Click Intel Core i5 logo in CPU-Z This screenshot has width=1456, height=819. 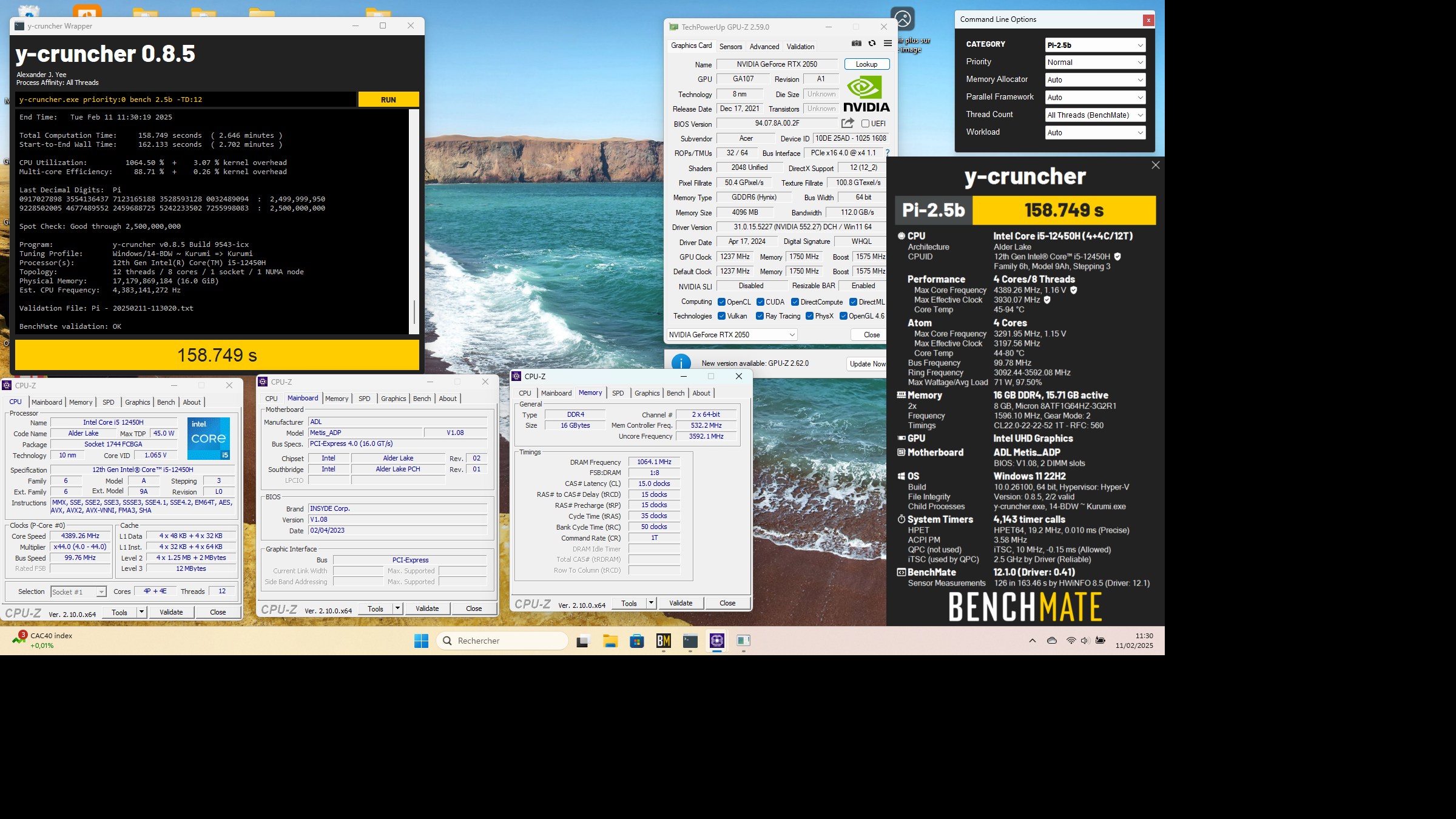click(209, 438)
